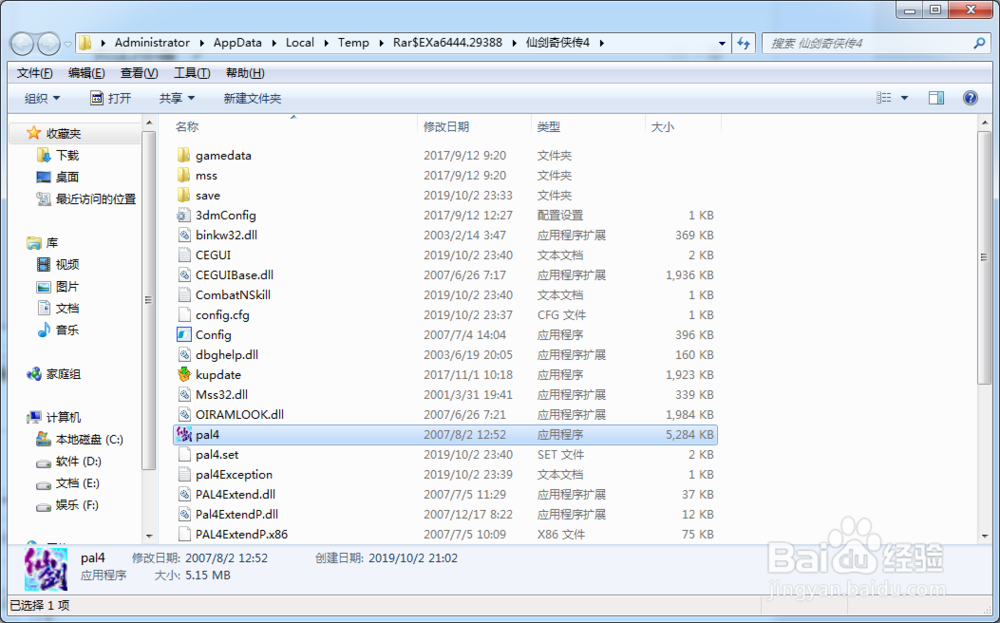Click the search magnifier icon
The width and height of the screenshot is (1000, 623).
point(979,43)
